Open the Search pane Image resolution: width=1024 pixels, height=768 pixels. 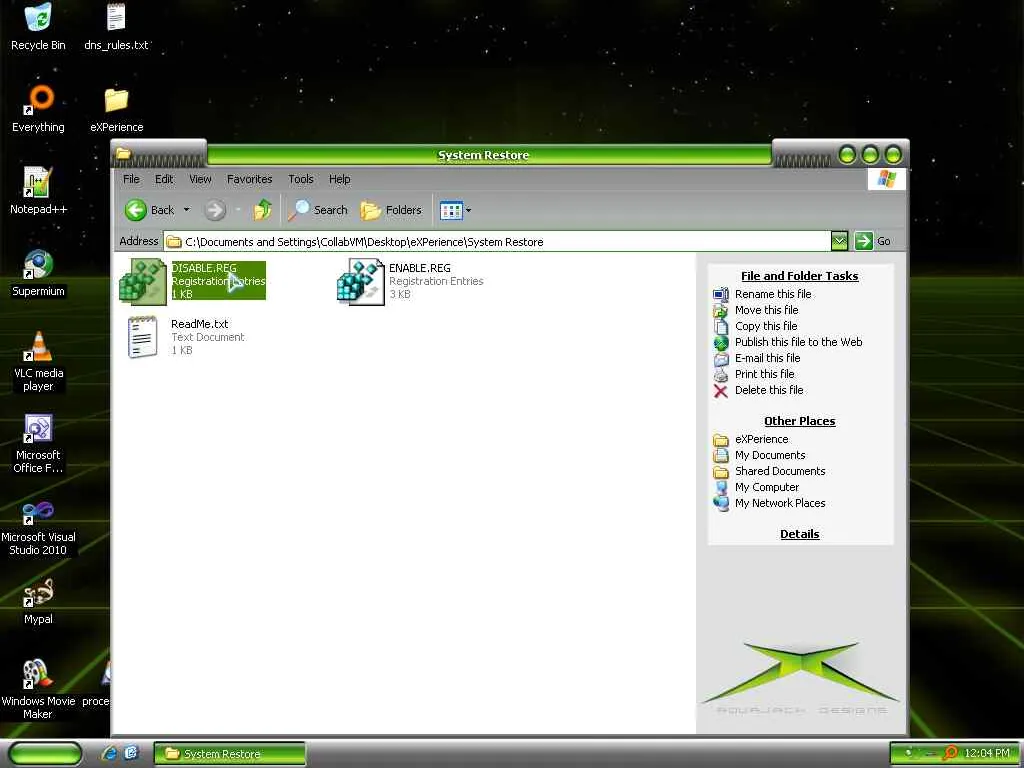[318, 210]
